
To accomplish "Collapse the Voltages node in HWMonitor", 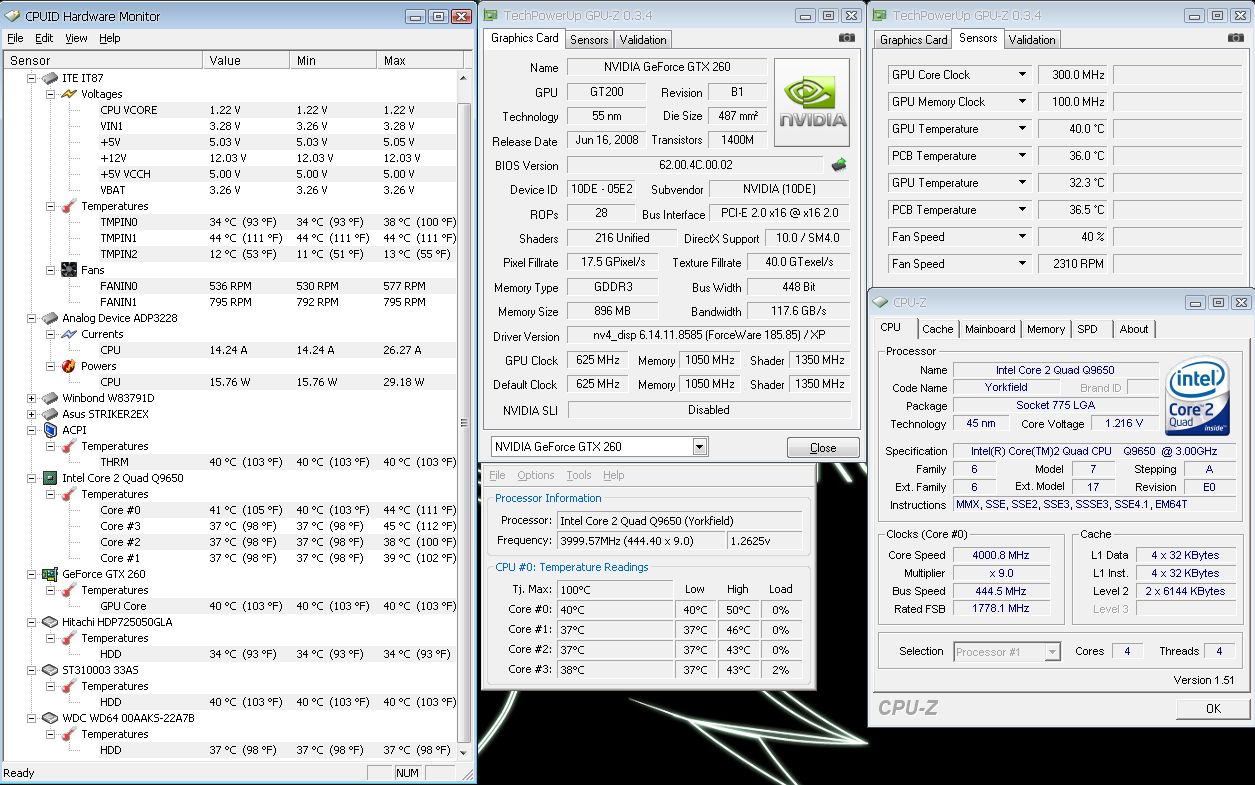I will tap(51, 94).
